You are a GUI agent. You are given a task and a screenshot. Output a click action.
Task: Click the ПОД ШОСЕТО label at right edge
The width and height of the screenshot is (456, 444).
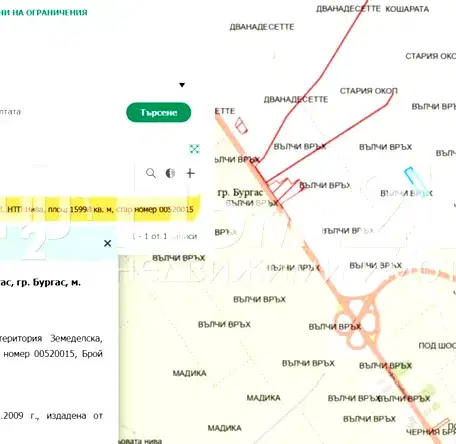pos(437,346)
